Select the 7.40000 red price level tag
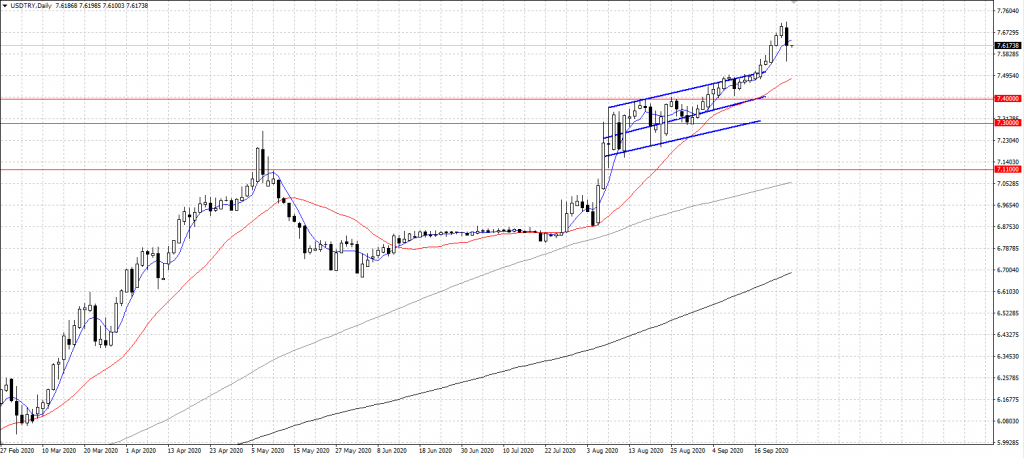This screenshot has width=1024, height=458. click(x=1008, y=98)
